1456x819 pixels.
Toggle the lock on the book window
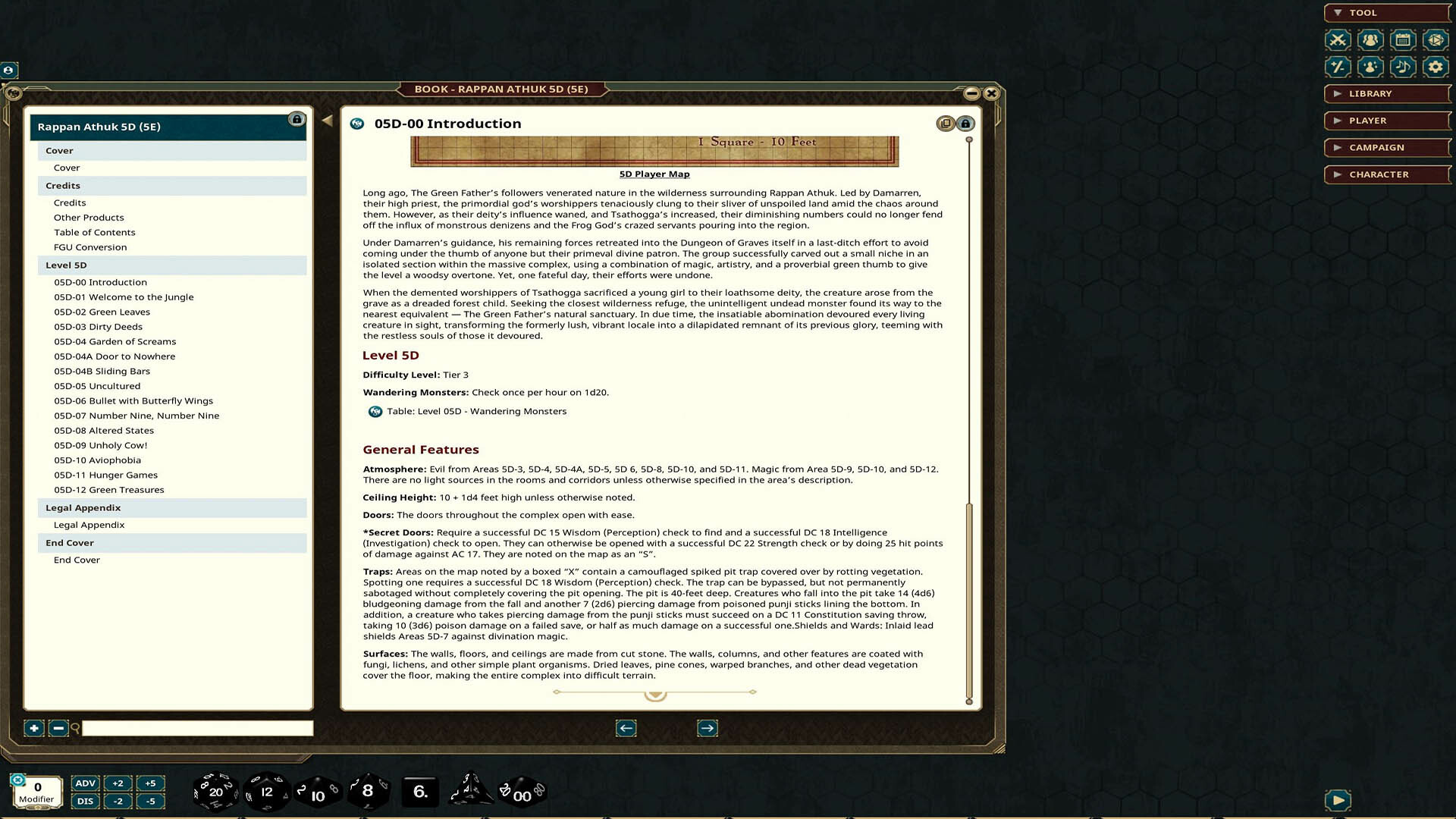tap(965, 124)
